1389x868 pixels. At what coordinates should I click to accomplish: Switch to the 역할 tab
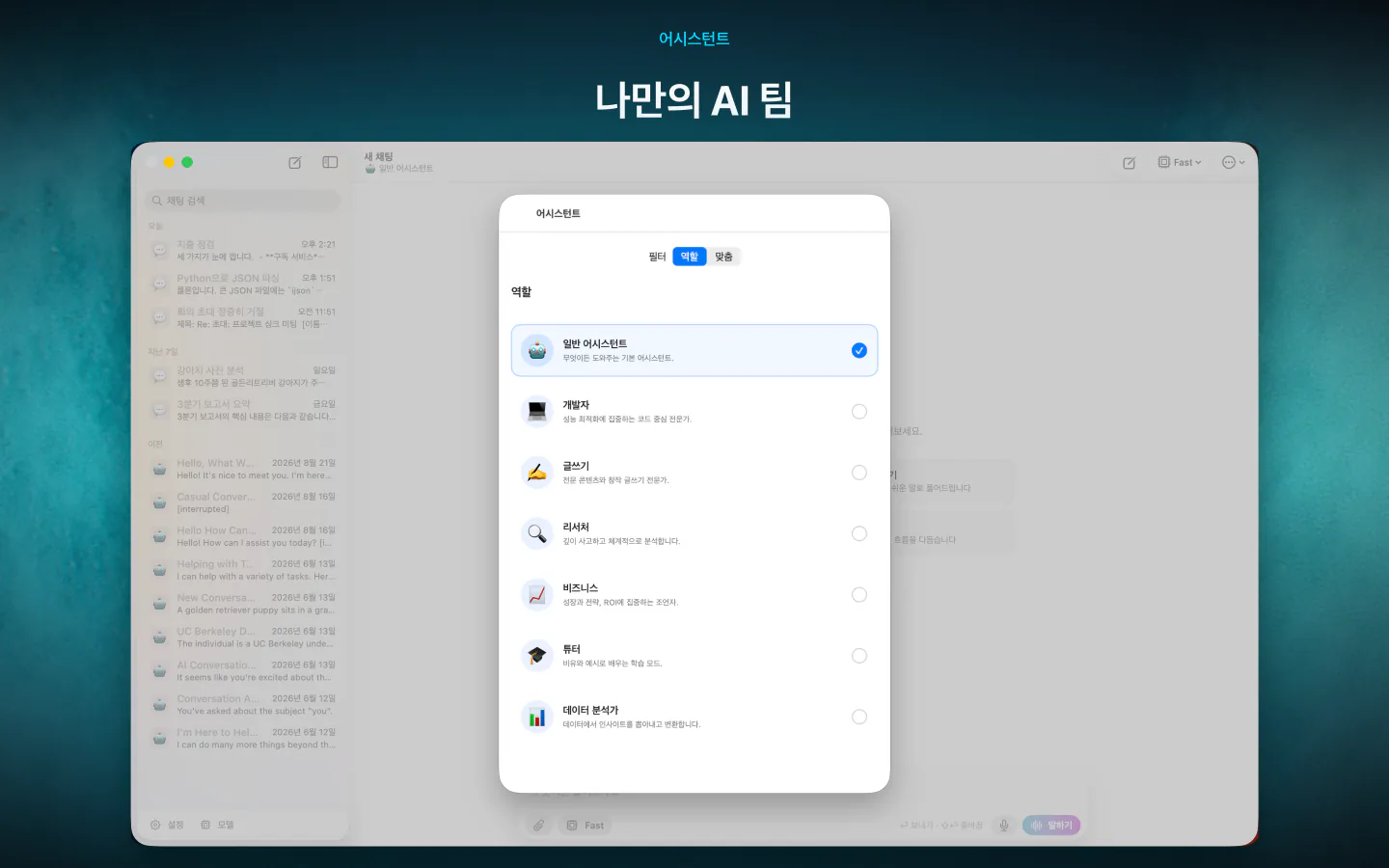(689, 257)
